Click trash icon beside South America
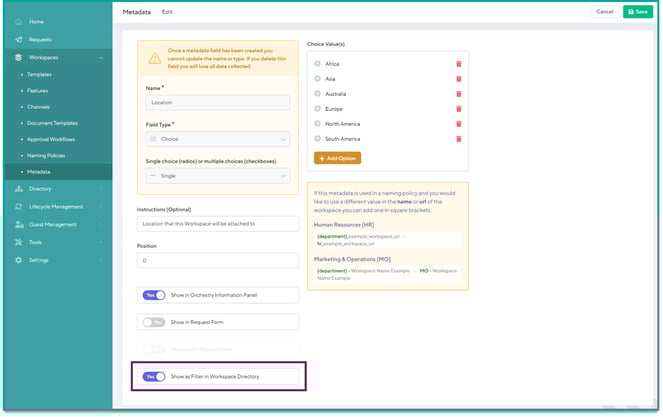This screenshot has width=663, height=417. click(x=459, y=139)
